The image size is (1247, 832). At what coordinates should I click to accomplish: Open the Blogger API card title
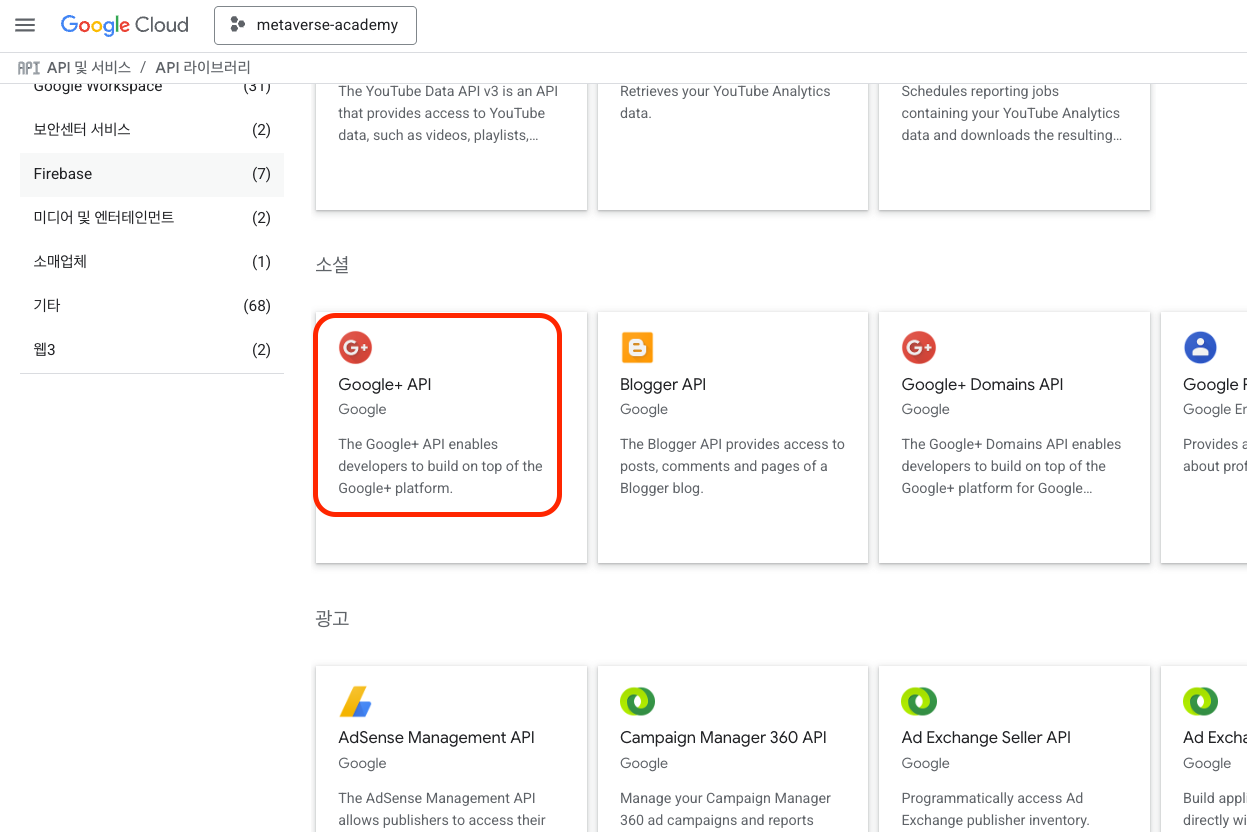[663, 385]
